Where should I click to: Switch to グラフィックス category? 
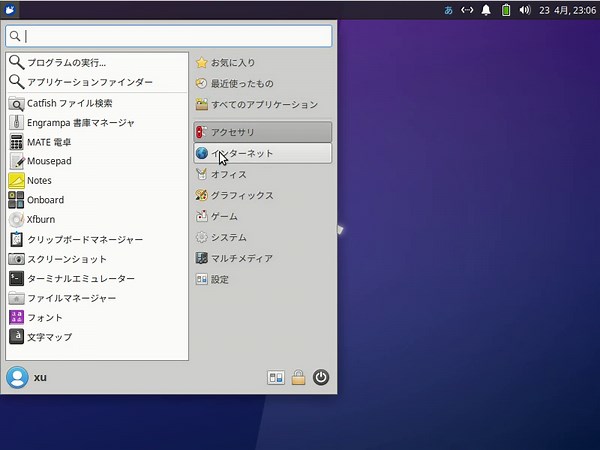(x=262, y=196)
